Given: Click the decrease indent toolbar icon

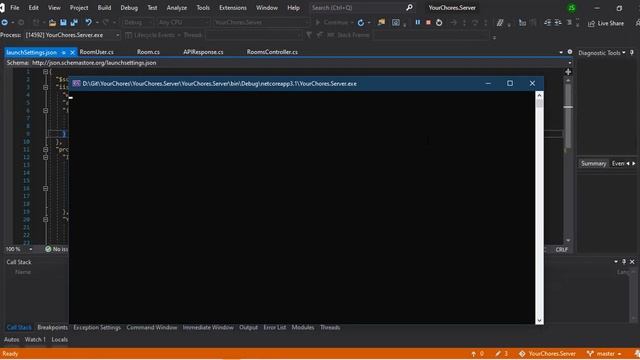Looking at the screenshot, I should click(x=547, y=23).
